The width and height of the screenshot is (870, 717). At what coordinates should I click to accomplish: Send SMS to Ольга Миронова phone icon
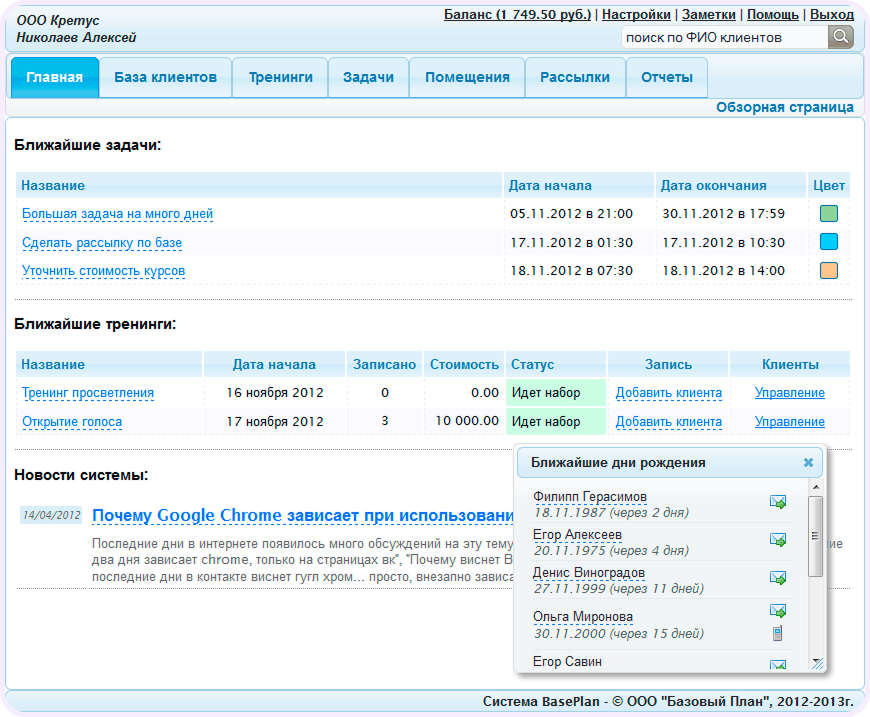[x=778, y=633]
